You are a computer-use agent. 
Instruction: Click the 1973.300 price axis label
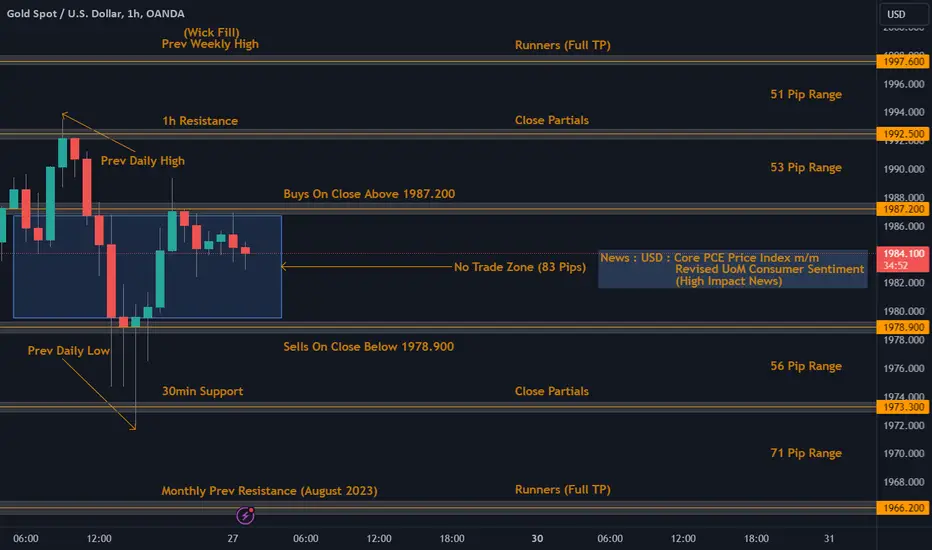click(902, 407)
